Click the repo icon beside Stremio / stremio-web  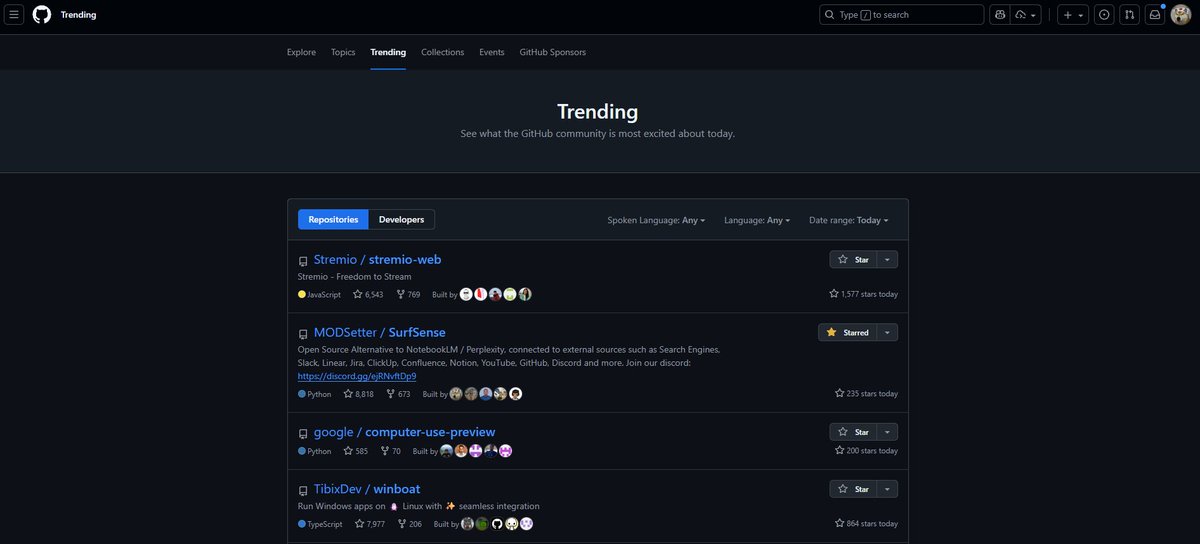(303, 261)
